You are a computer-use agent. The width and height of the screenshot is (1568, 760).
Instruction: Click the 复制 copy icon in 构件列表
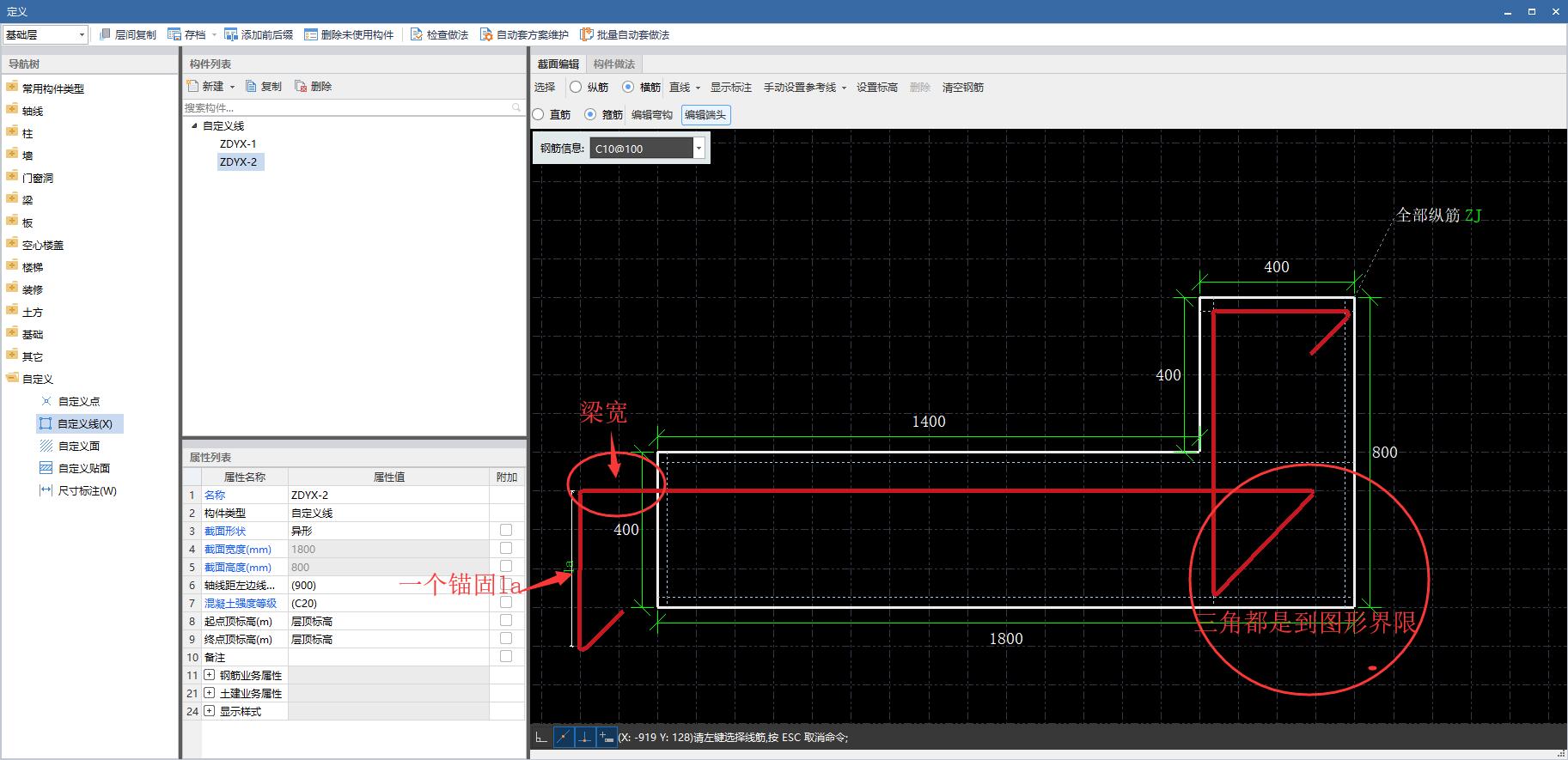(251, 86)
